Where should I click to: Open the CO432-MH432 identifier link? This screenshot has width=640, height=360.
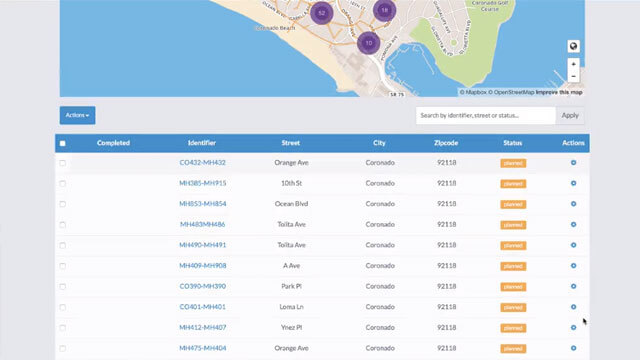click(x=202, y=162)
